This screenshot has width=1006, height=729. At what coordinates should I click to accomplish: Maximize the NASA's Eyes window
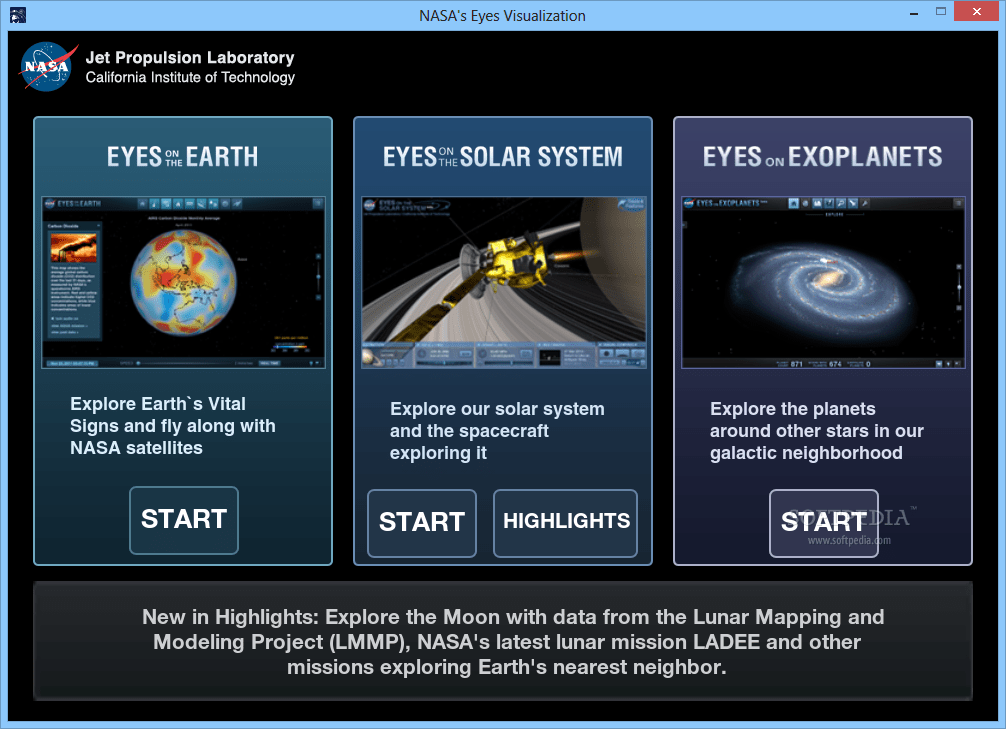point(941,12)
